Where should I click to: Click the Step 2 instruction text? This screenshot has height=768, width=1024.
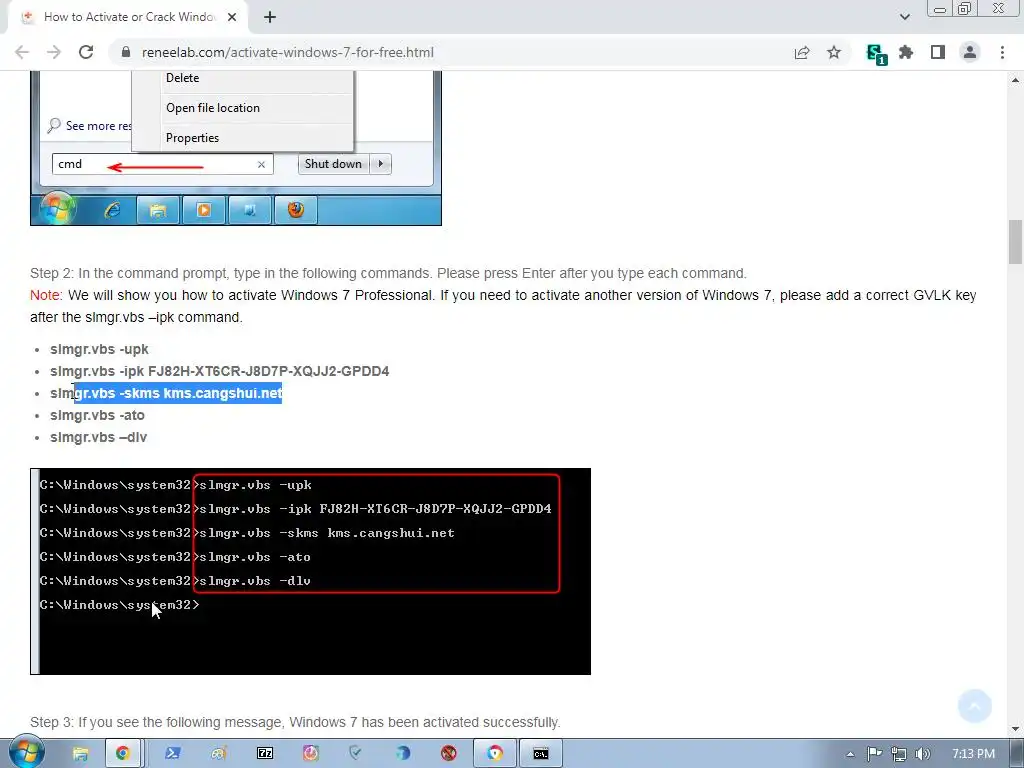388,273
